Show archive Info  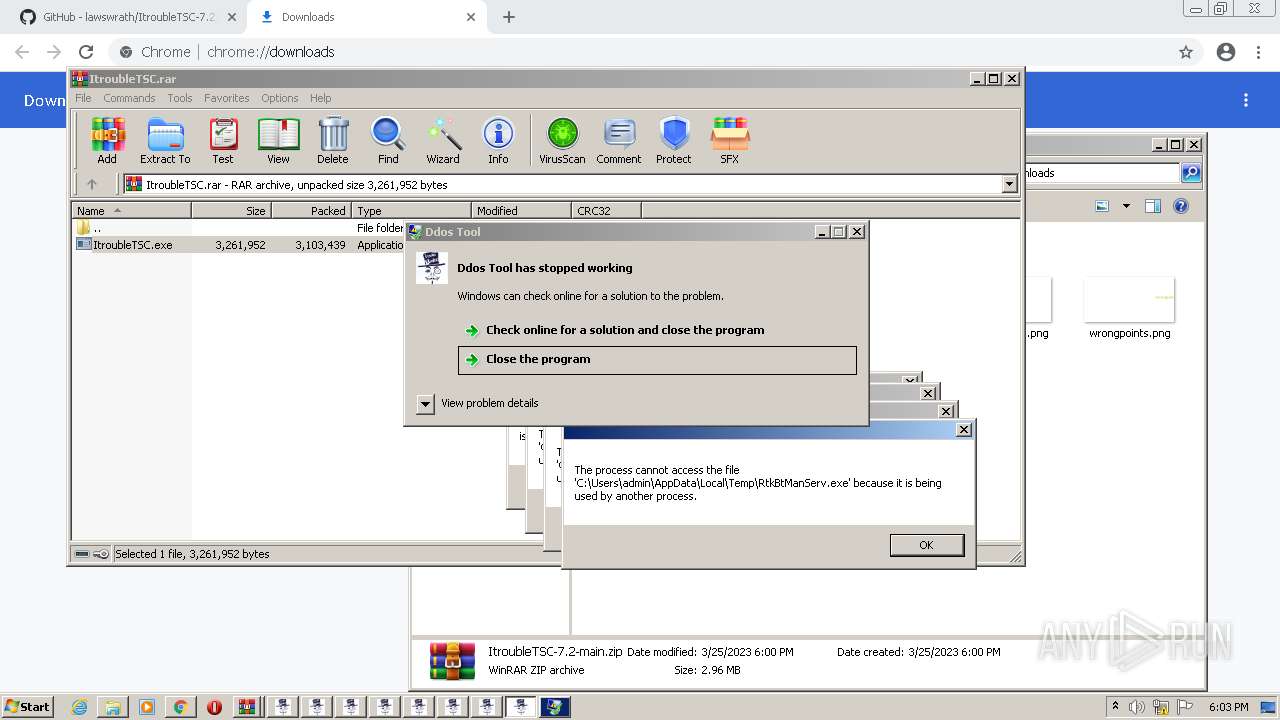[498, 140]
